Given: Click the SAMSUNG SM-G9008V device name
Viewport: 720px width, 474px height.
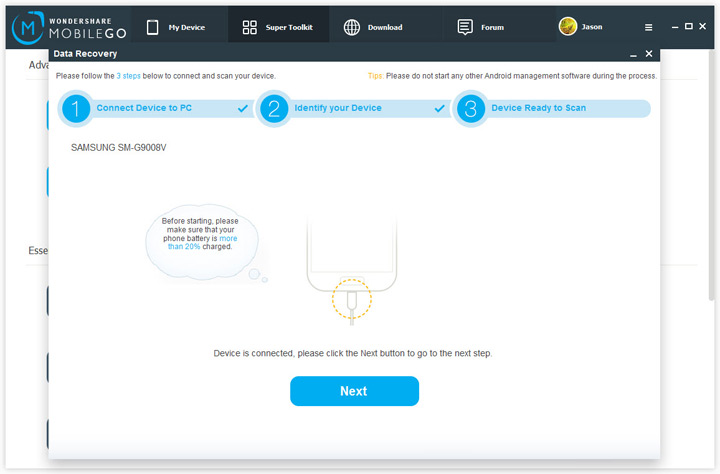Looking at the screenshot, I should pos(118,147).
